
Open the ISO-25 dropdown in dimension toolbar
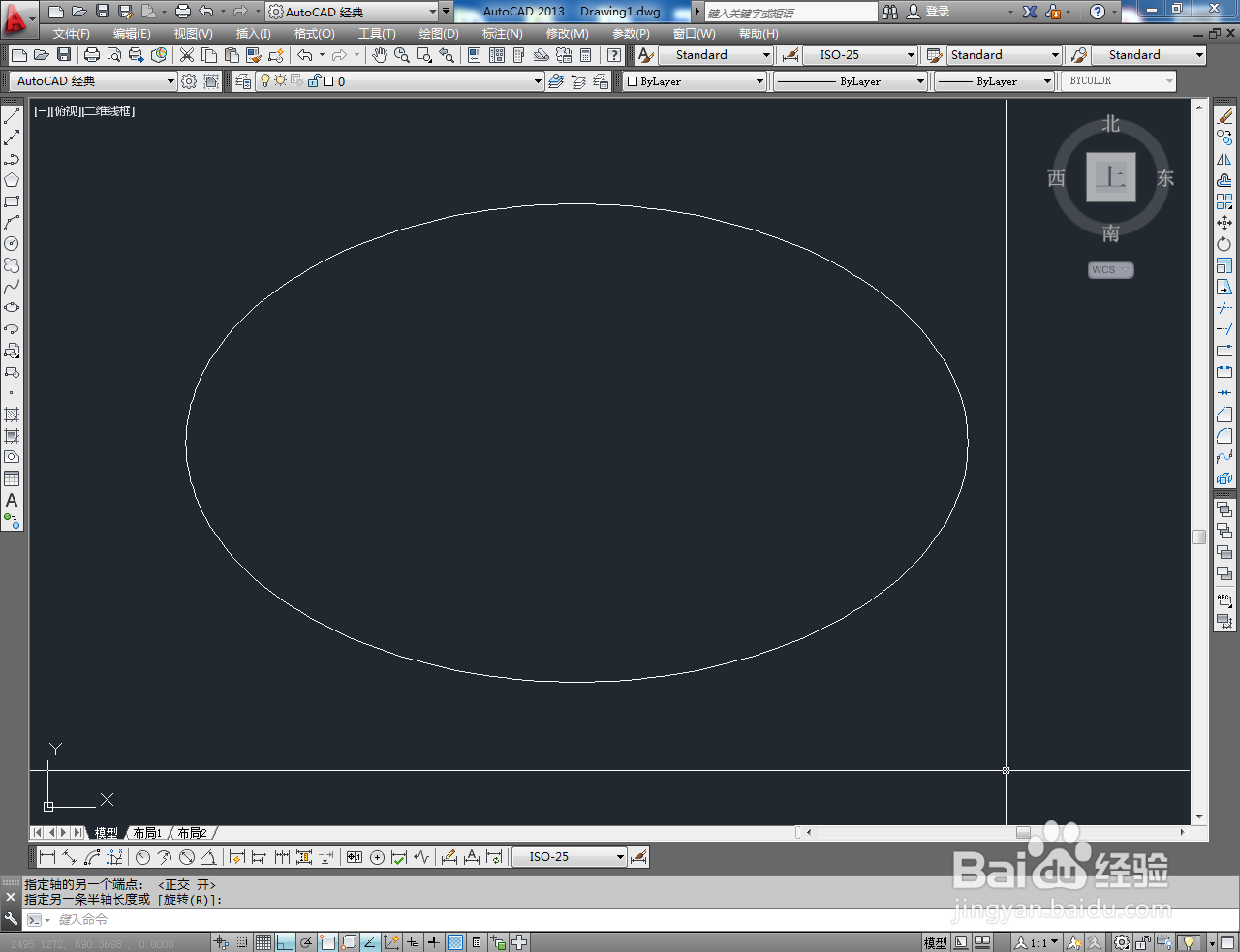570,857
